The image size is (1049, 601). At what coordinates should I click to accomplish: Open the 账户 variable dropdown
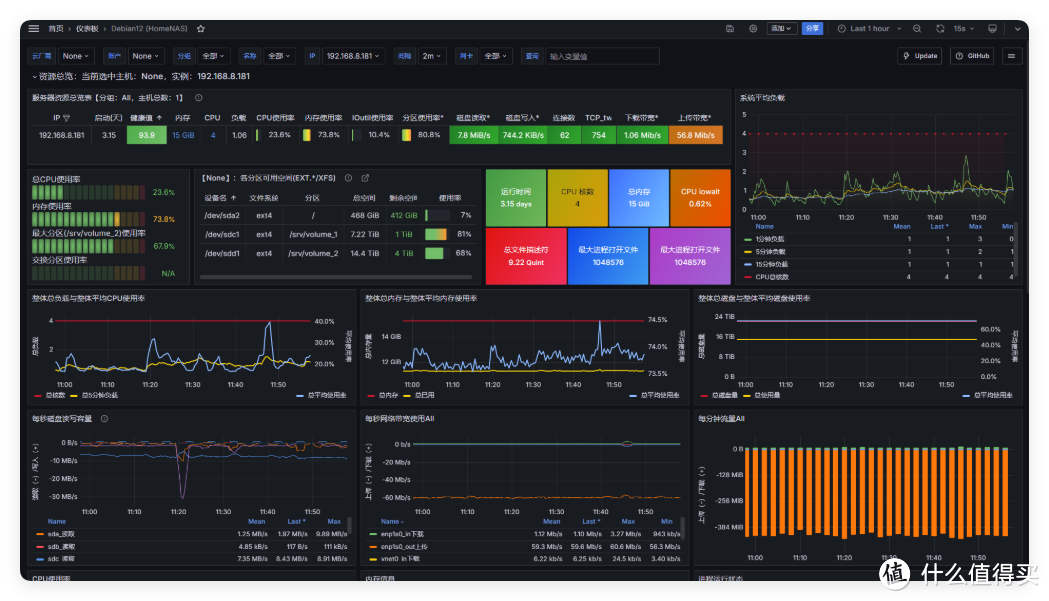(x=145, y=56)
